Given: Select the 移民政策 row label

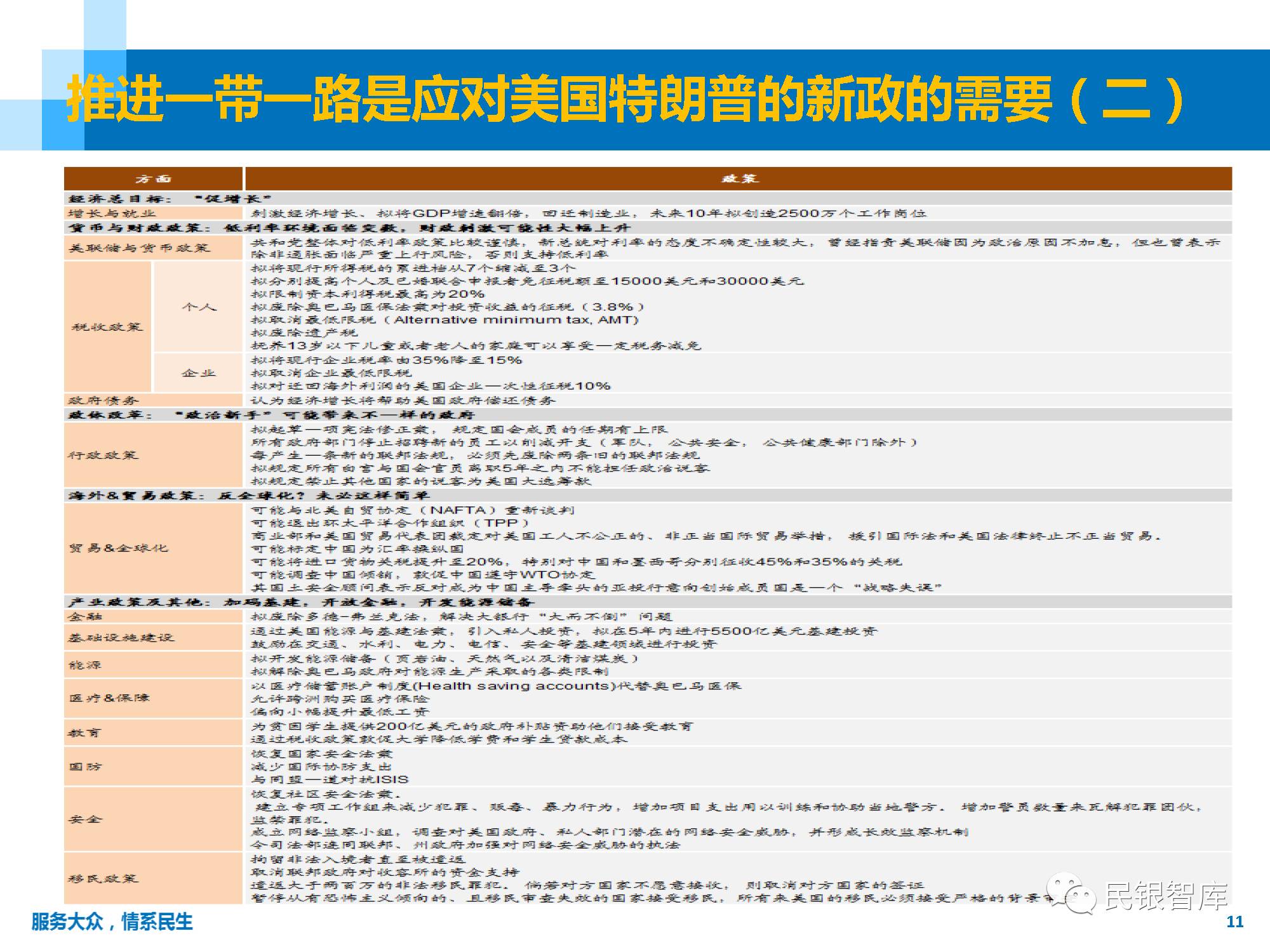Looking at the screenshot, I should (x=103, y=878).
